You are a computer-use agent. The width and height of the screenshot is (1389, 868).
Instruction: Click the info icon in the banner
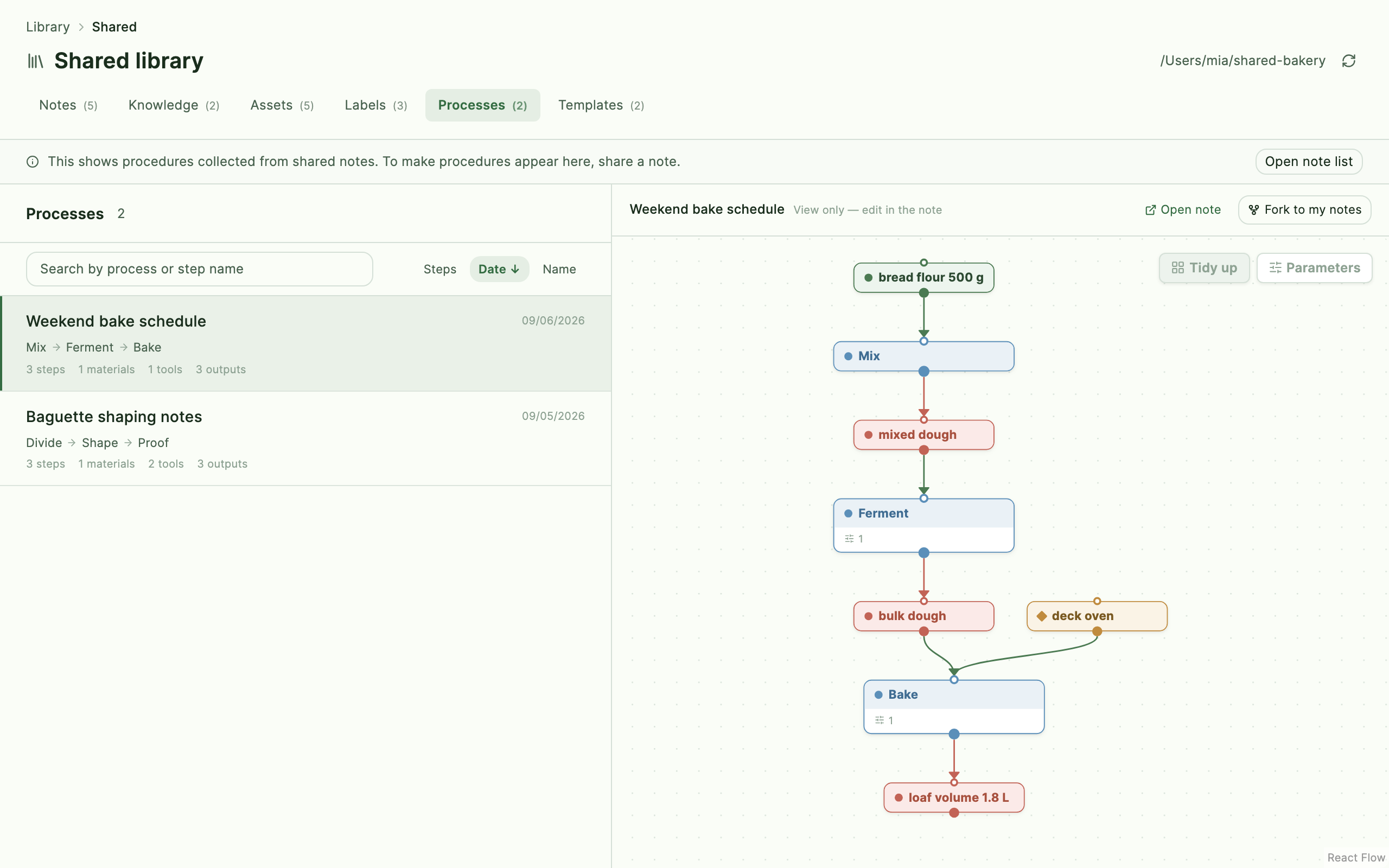[33, 162]
